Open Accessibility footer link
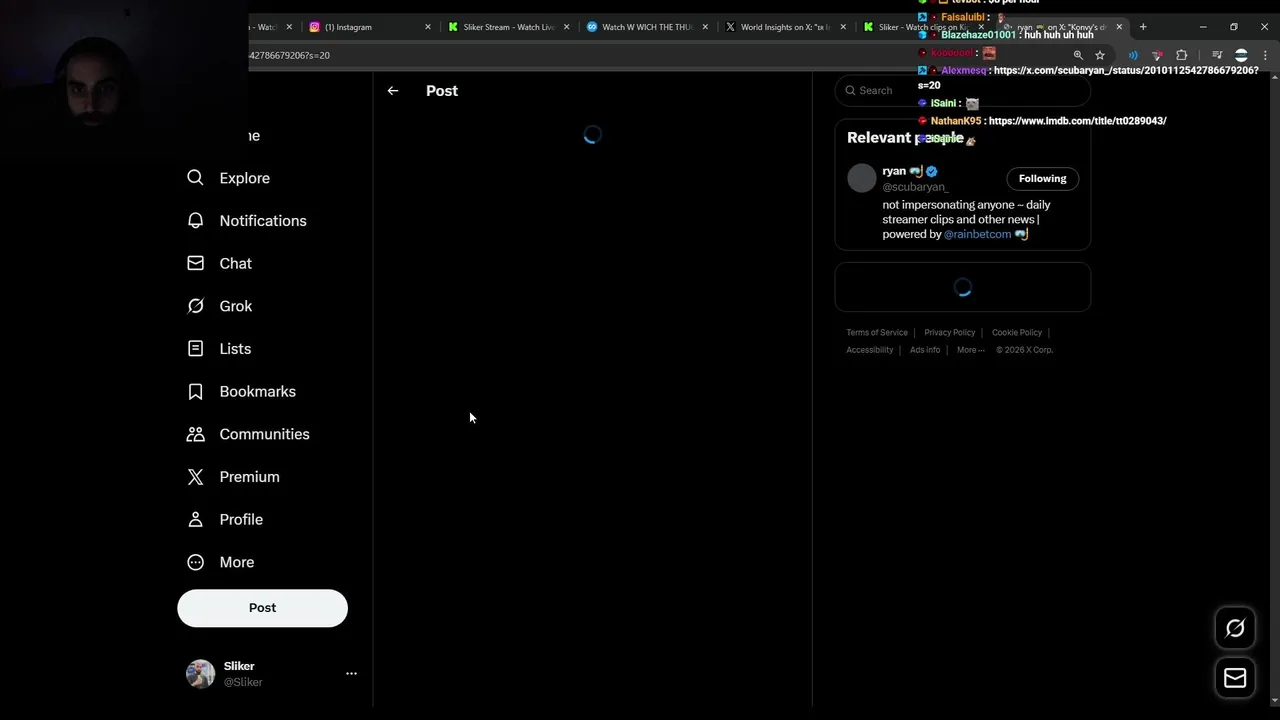The height and width of the screenshot is (720, 1280). pyautogui.click(x=870, y=350)
